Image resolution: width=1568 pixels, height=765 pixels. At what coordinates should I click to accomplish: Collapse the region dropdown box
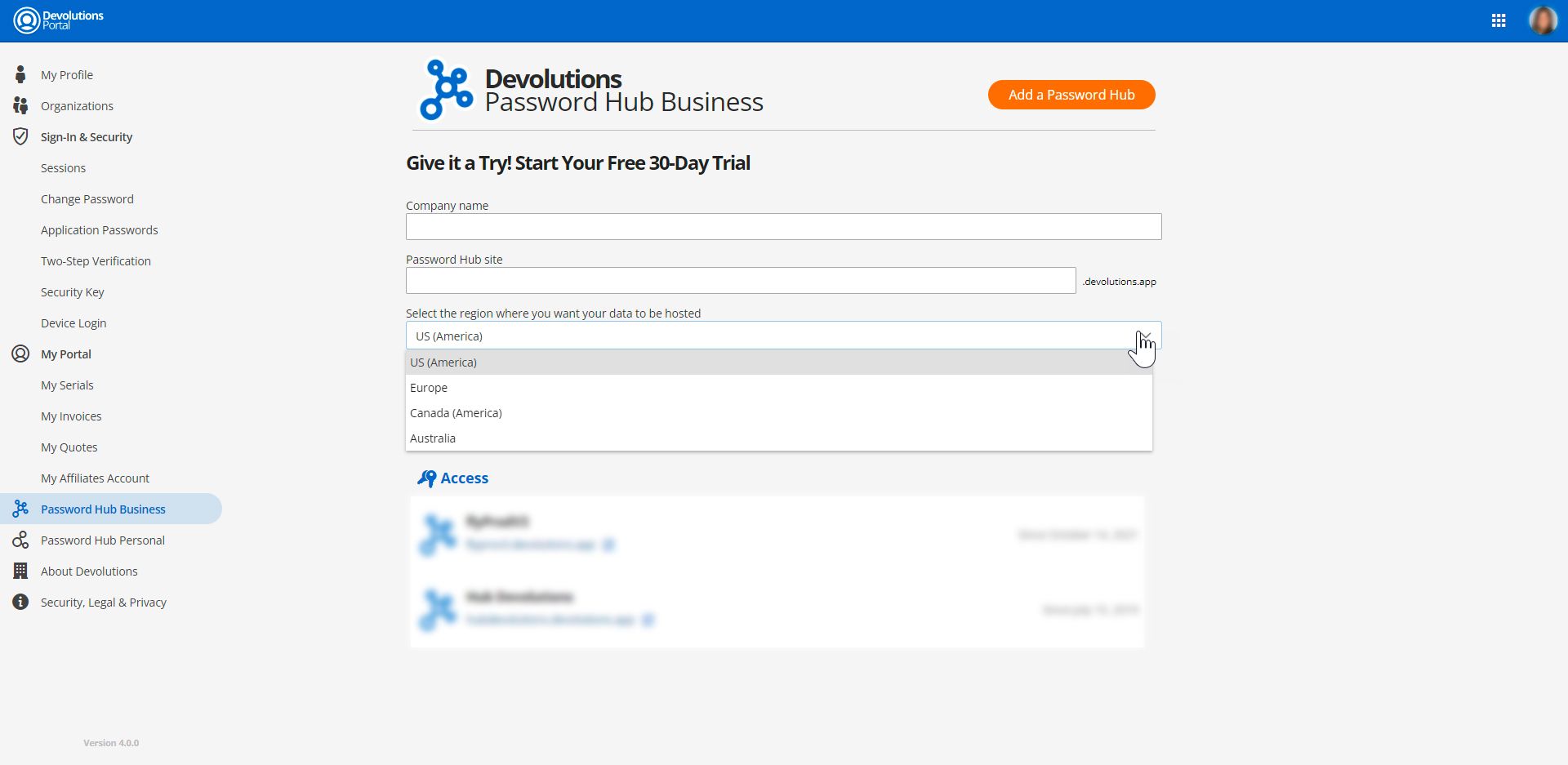point(1144,336)
